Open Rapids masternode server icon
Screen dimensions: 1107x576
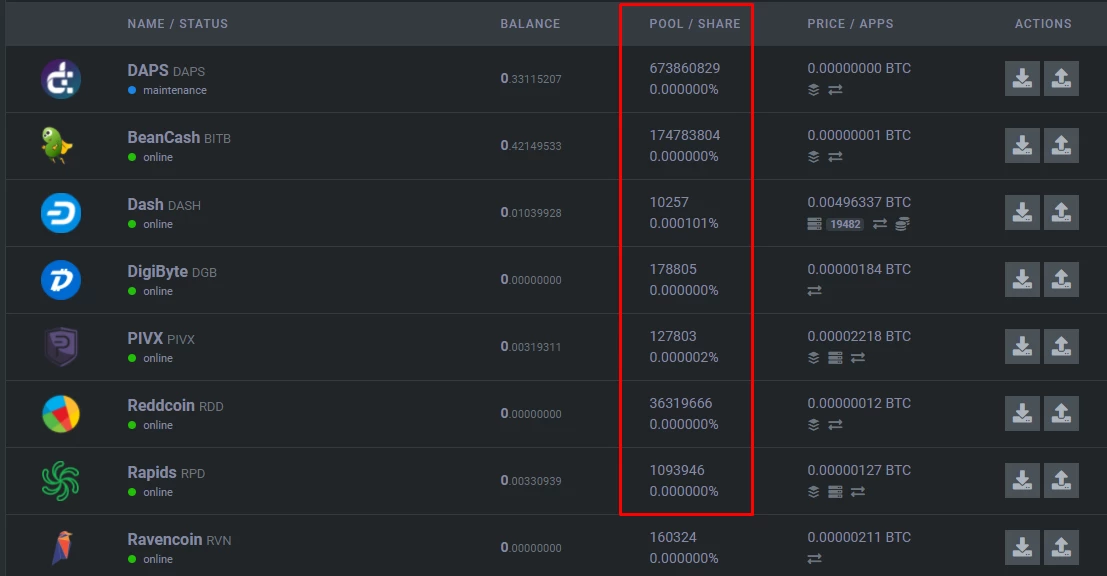[835, 492]
